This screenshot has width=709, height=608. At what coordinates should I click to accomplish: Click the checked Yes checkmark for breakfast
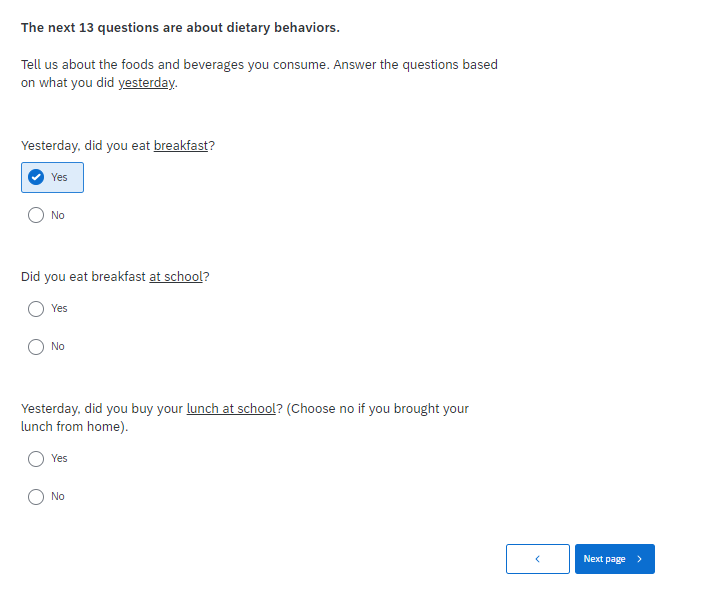point(36,177)
